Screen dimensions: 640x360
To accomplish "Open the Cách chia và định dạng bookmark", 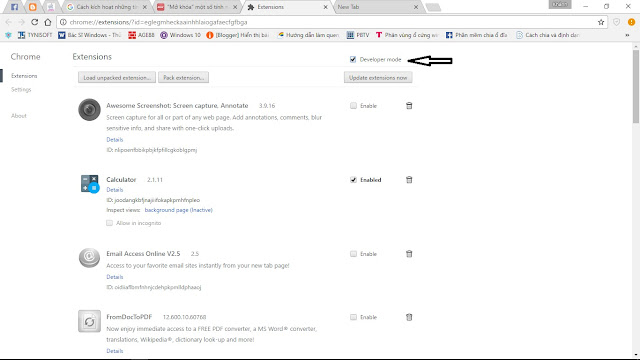I will click(547, 35).
